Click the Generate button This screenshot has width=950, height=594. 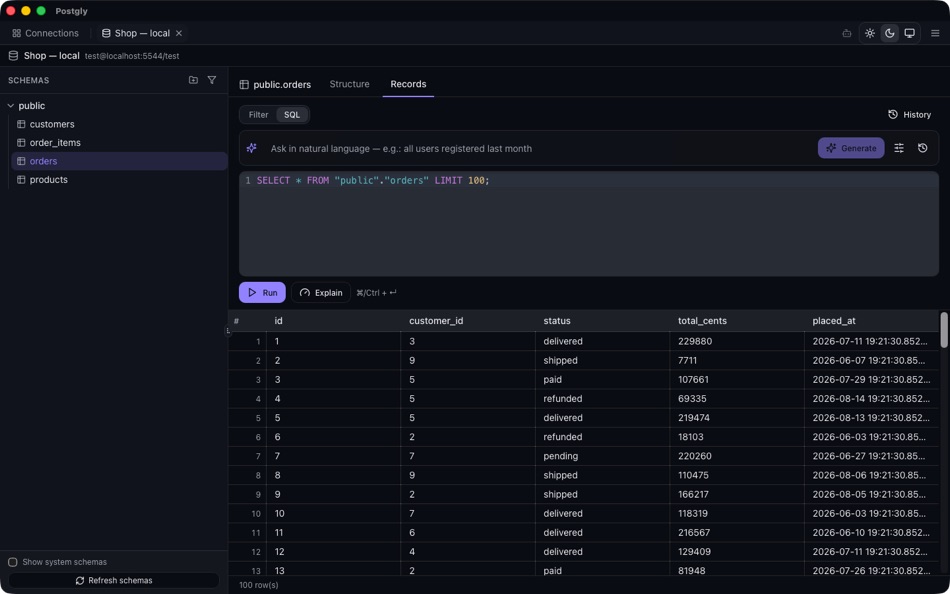[x=851, y=148]
